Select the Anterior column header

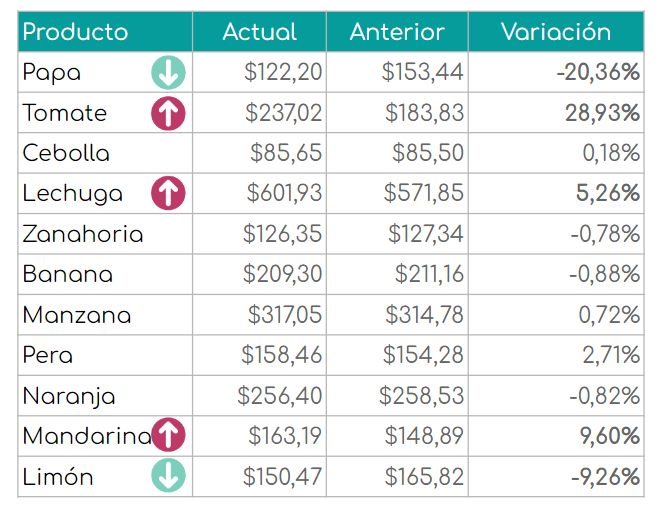(x=397, y=32)
